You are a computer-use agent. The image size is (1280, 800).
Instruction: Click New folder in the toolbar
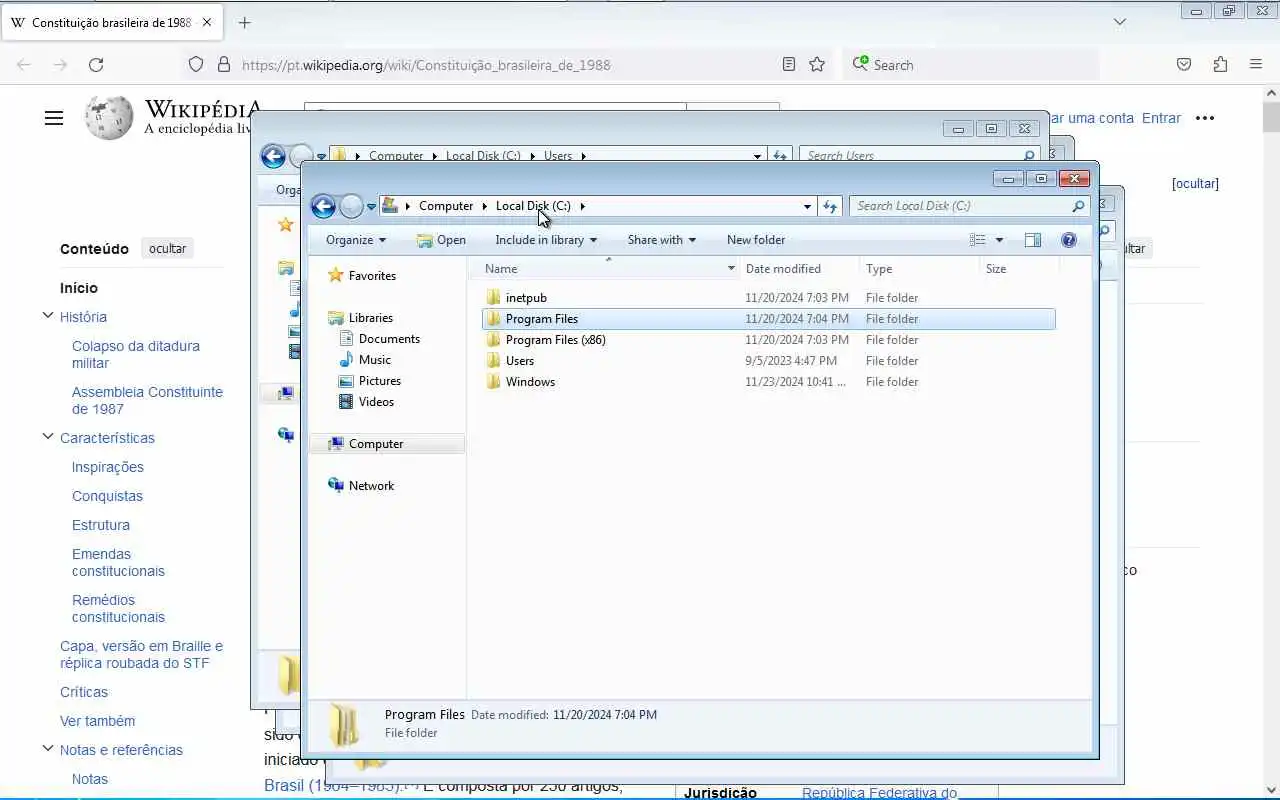[756, 240]
